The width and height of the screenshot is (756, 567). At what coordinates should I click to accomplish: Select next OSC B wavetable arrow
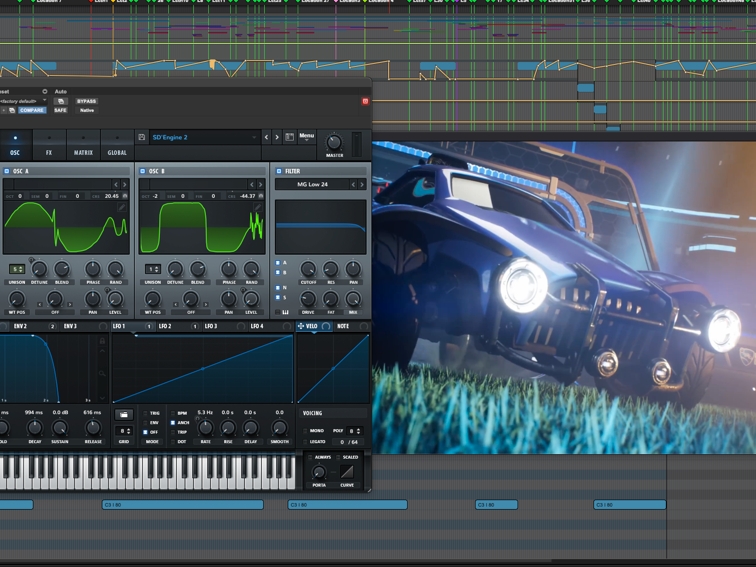(x=260, y=185)
